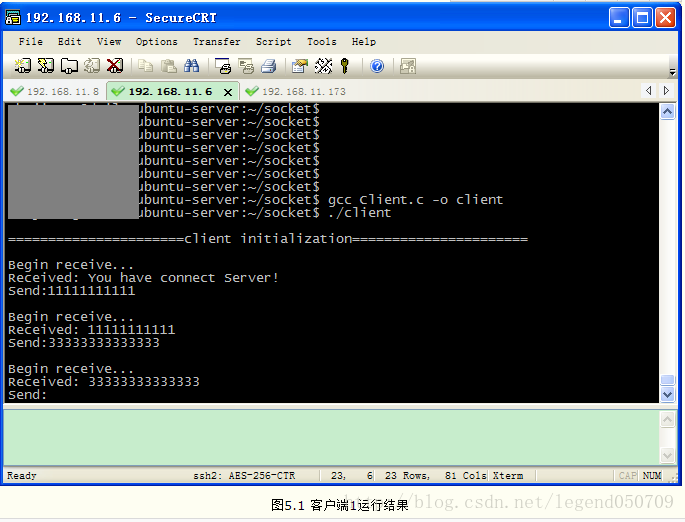Click the Quick Connect toolbar icon
Image resolution: width=685 pixels, height=522 pixels.
(x=45, y=66)
